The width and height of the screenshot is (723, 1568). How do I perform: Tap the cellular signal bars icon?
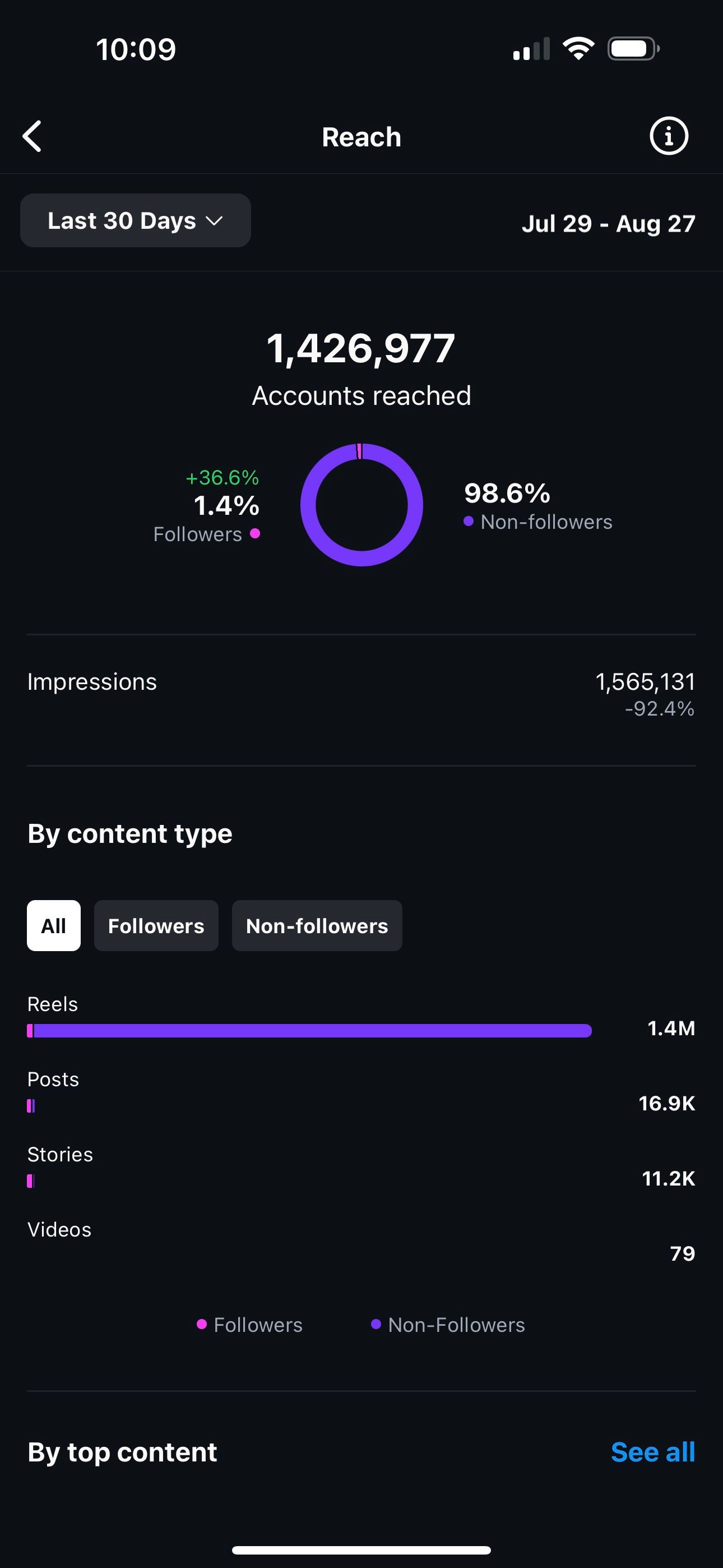(x=531, y=49)
